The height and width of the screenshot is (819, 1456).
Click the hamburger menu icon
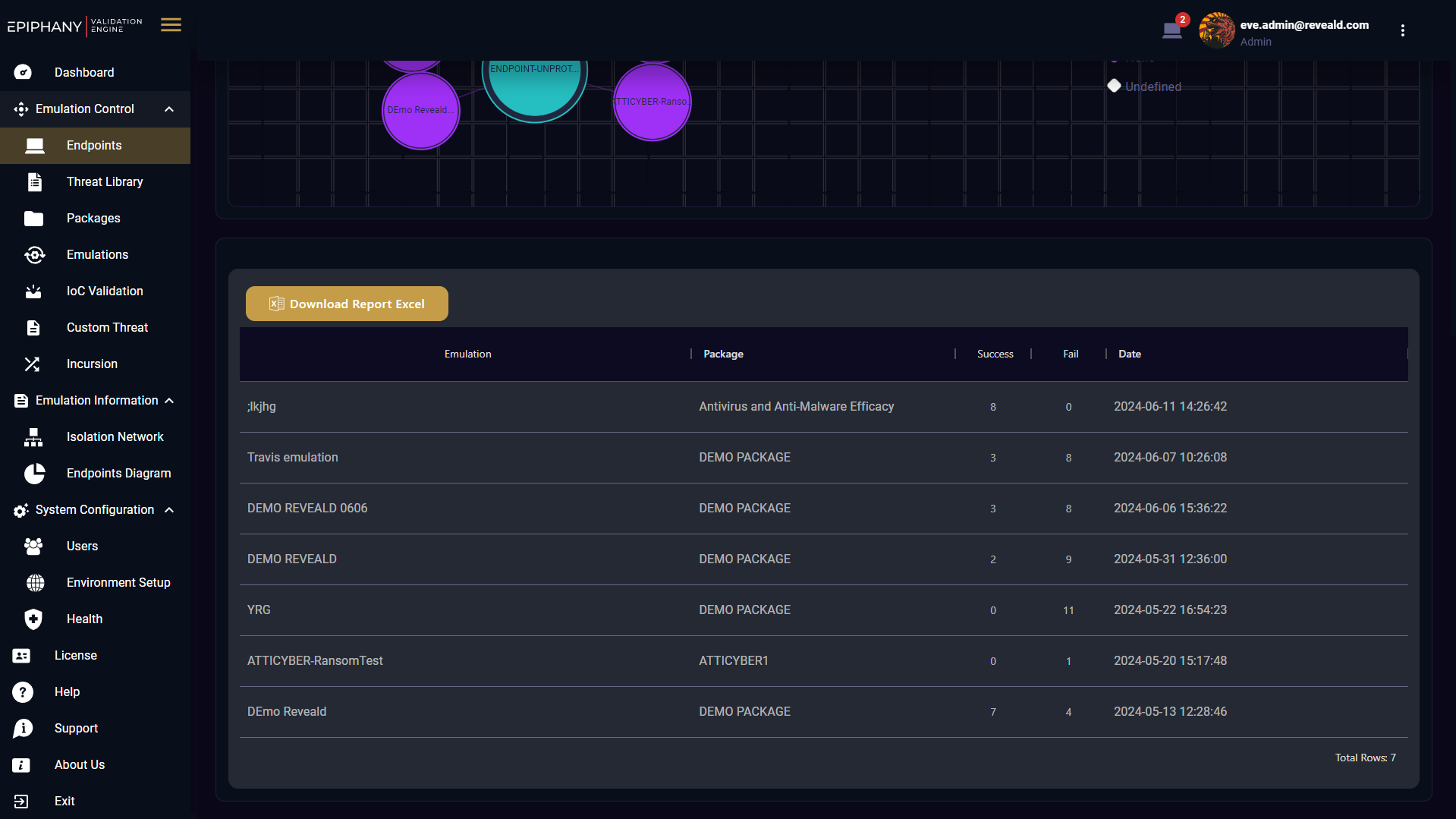tap(171, 25)
